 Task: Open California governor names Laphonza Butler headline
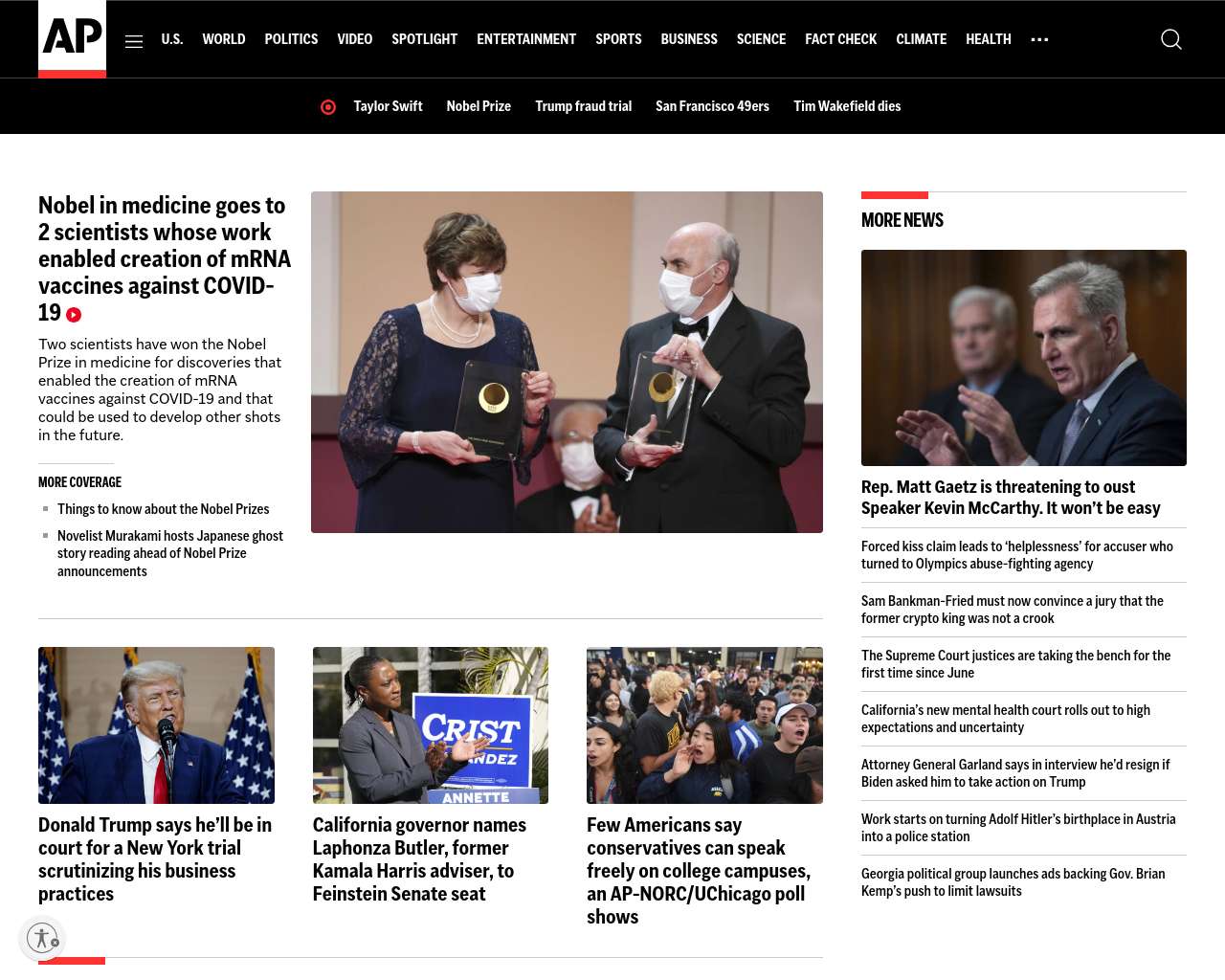pos(419,859)
